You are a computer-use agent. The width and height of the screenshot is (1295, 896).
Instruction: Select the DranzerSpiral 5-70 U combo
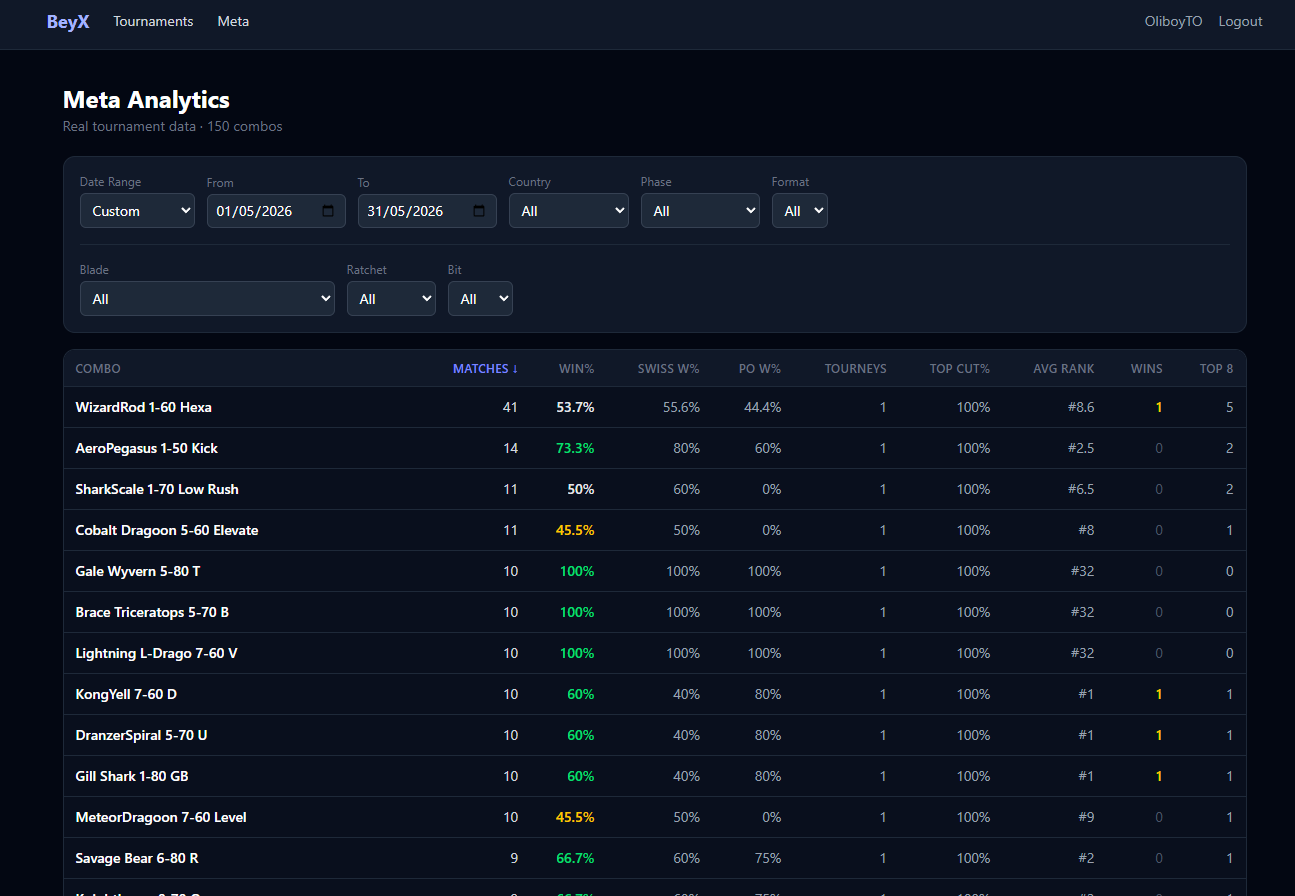coord(141,735)
